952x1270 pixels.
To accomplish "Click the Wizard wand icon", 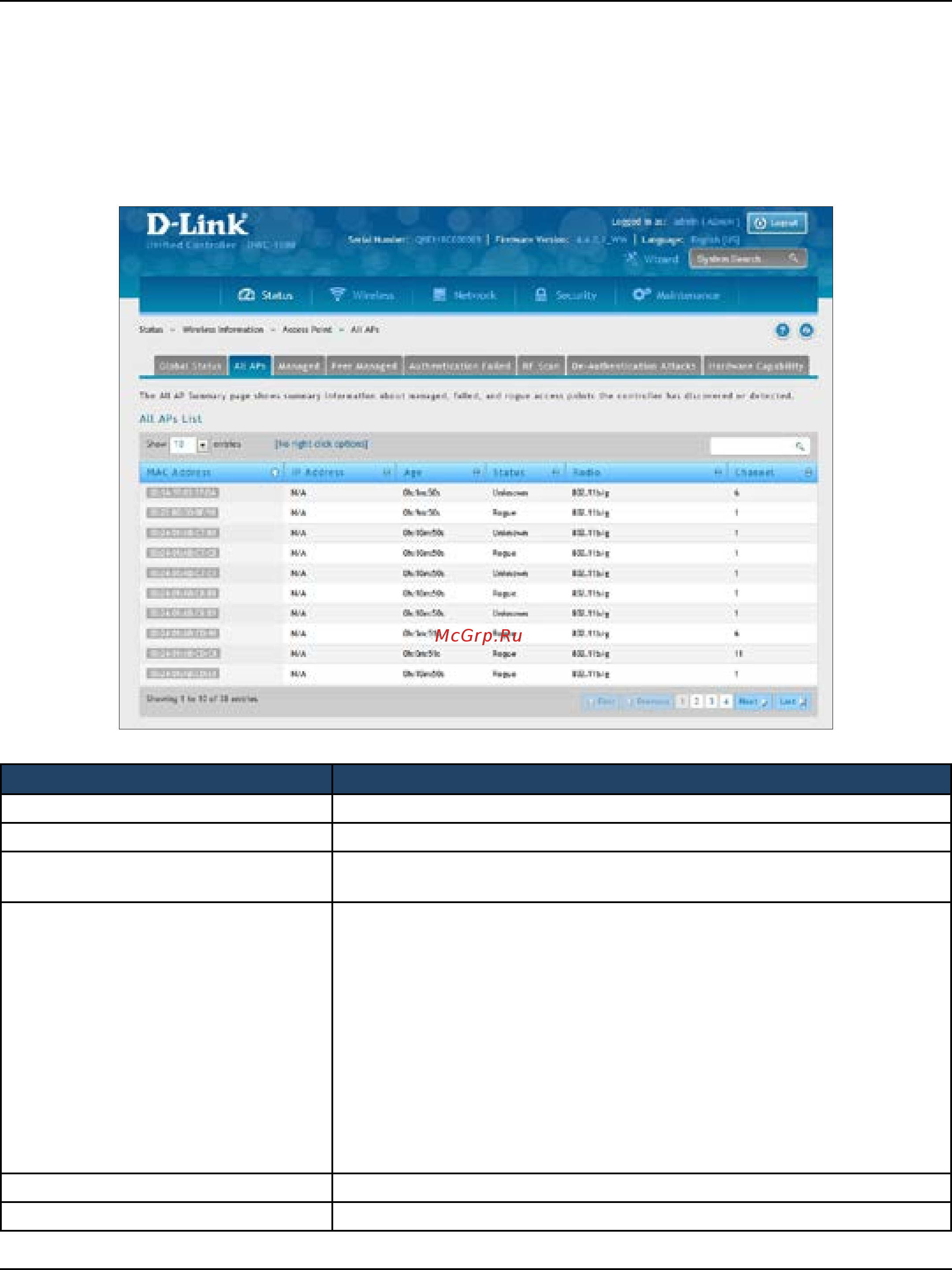I will [x=631, y=258].
